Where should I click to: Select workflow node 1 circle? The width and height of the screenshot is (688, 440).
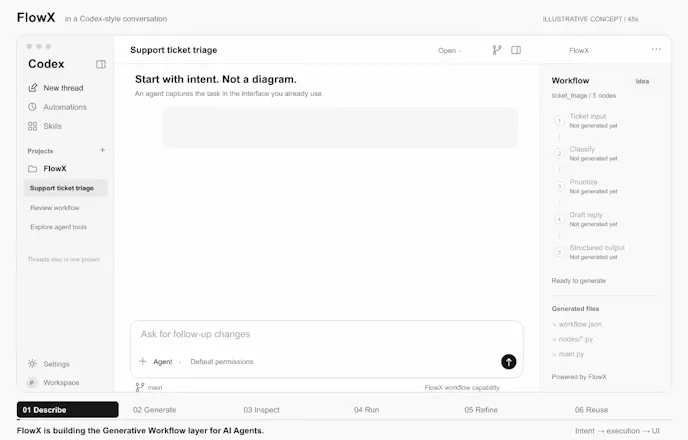tap(559, 121)
